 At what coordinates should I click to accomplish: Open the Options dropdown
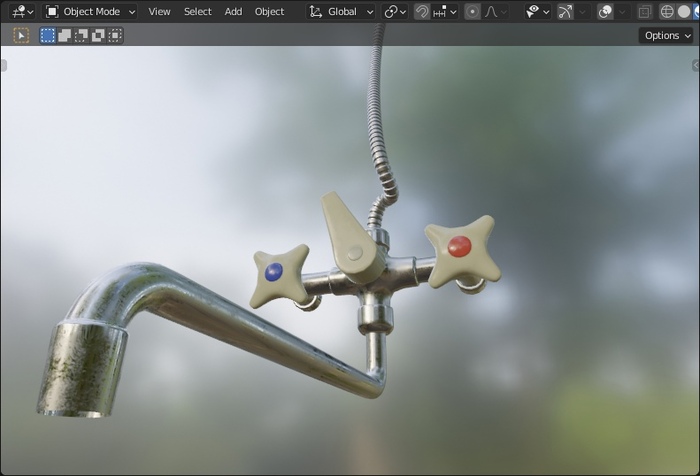coord(666,35)
